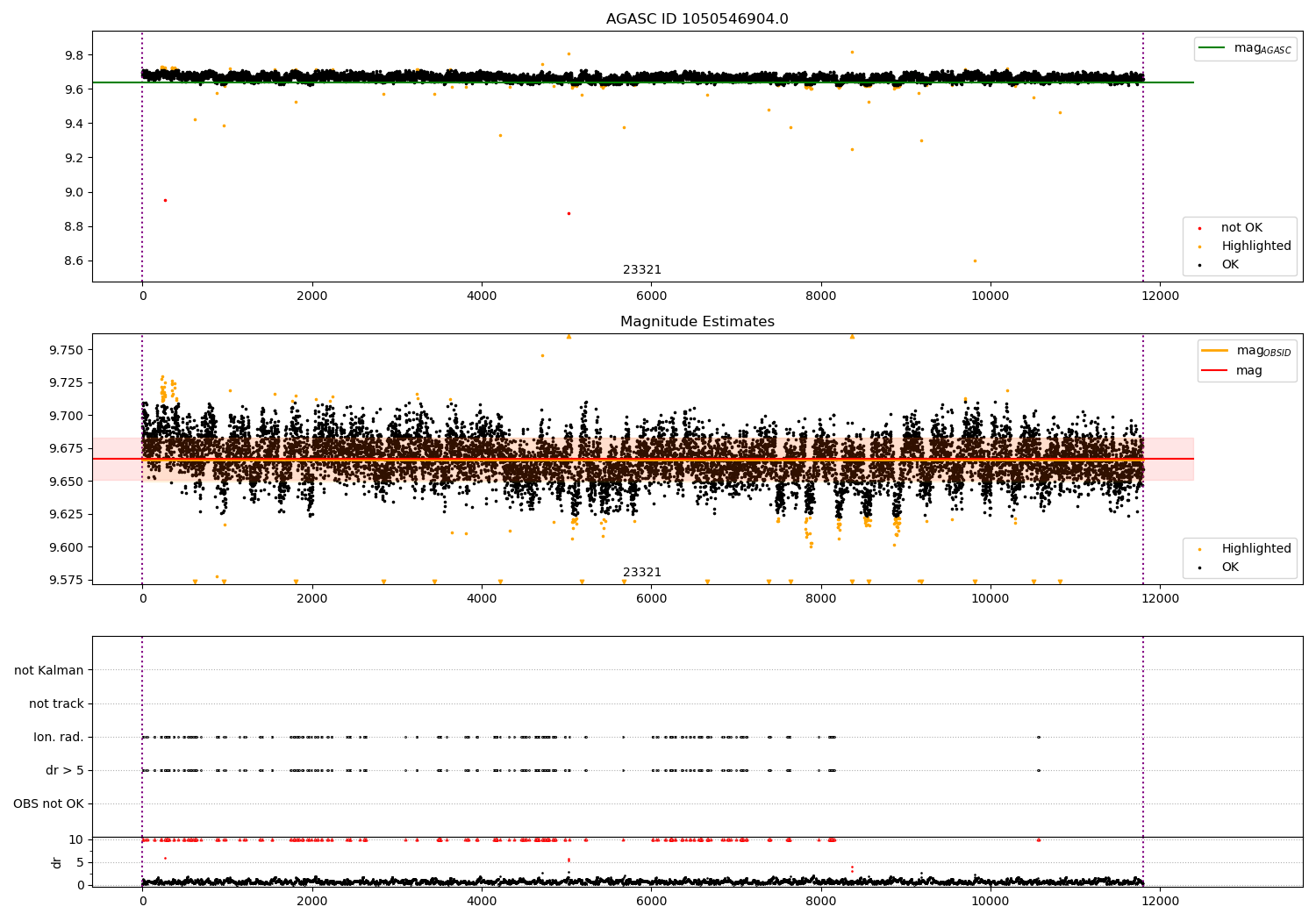Click the 'dr' y-axis label
This screenshot has width=1316, height=921.
(x=57, y=862)
